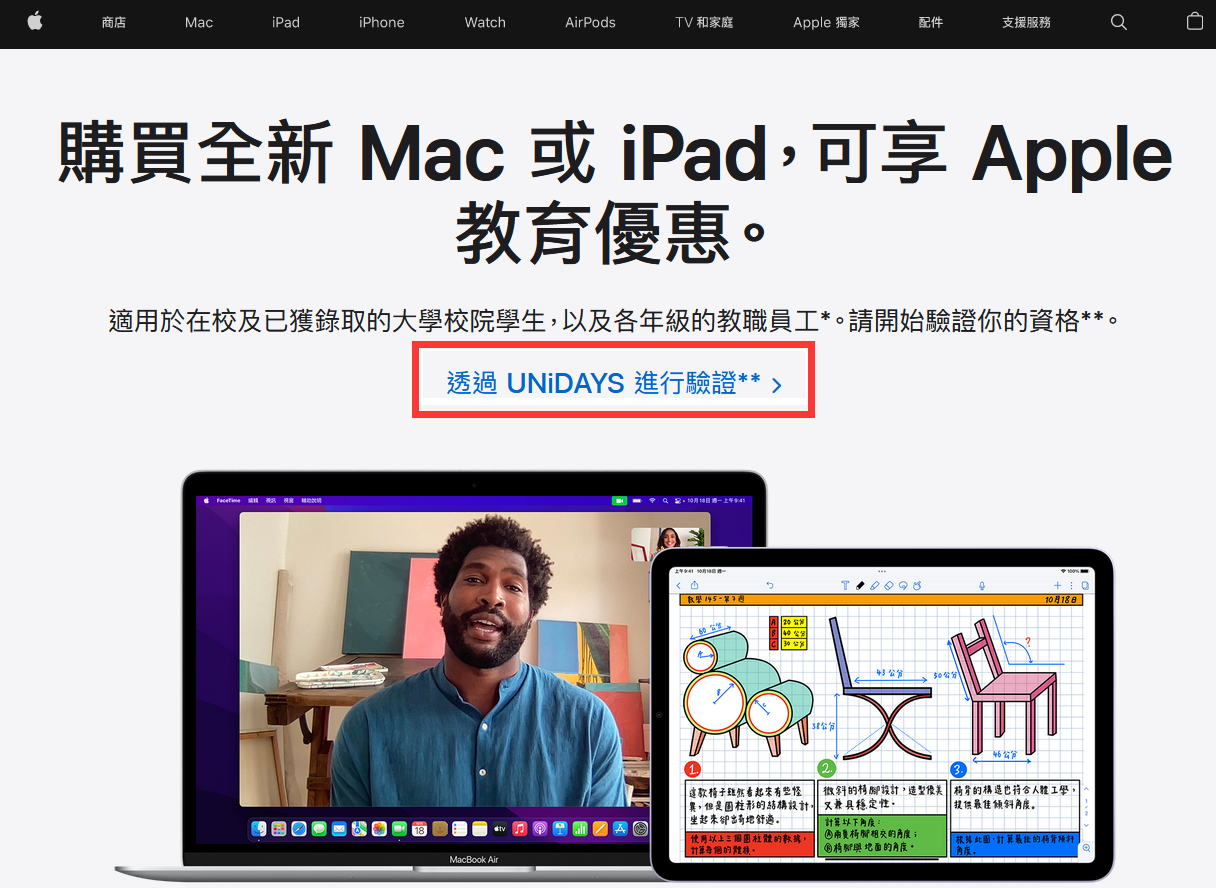Screen dimensions: 1216x888
Task: Click the Music app icon in MacBook dock
Action: (x=519, y=829)
